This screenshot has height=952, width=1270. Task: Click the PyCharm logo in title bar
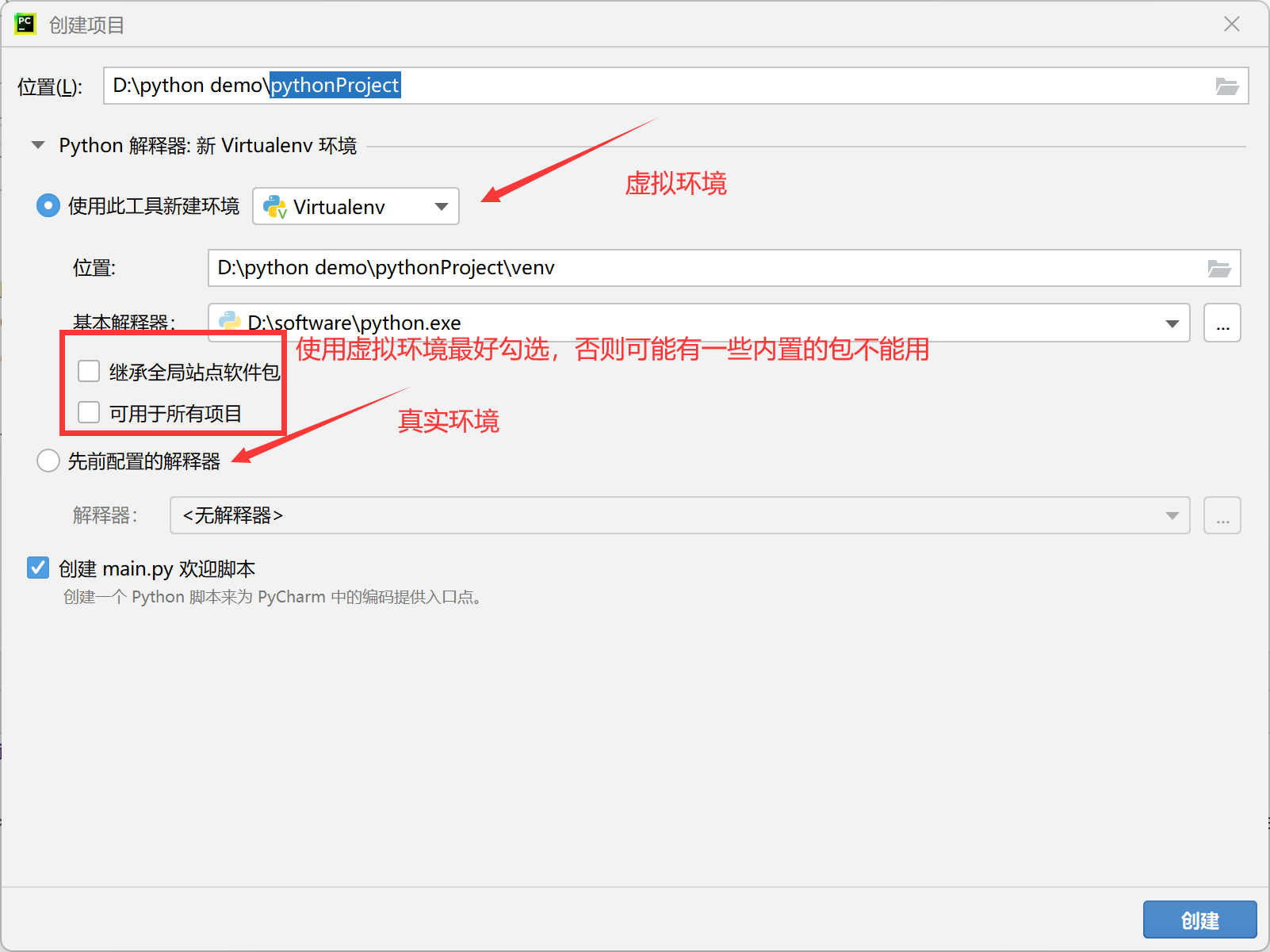(x=25, y=24)
